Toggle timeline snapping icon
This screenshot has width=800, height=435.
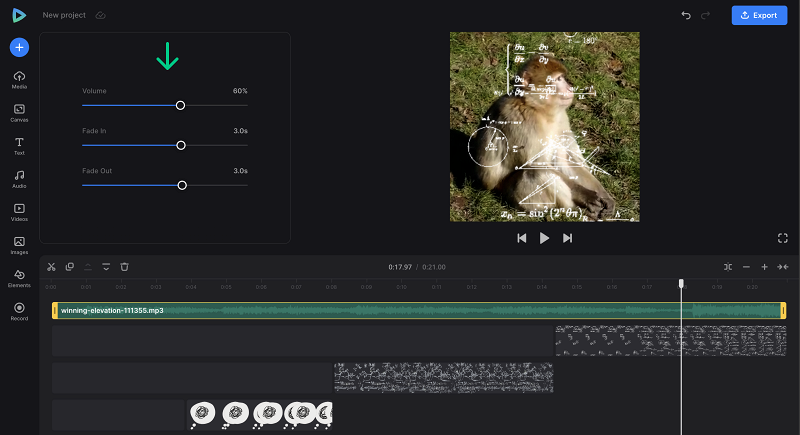point(728,267)
